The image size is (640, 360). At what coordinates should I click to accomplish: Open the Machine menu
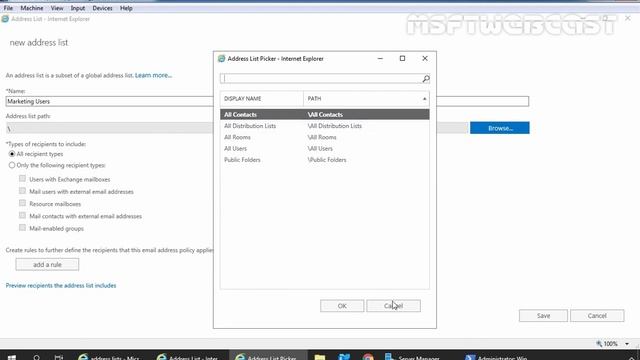pyautogui.click(x=32, y=8)
